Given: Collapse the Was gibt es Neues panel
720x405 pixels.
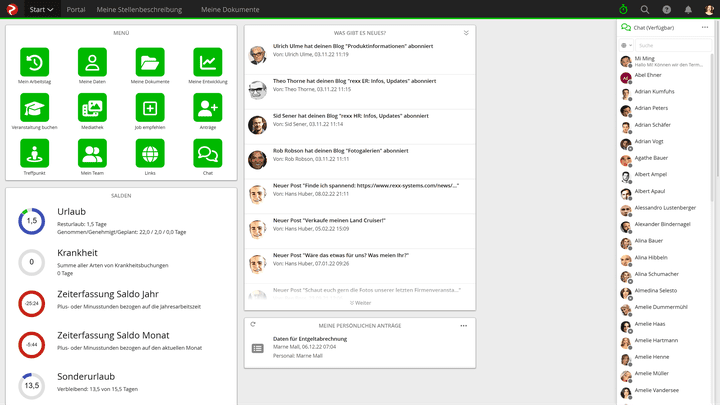Looking at the screenshot, I should coord(466,33).
